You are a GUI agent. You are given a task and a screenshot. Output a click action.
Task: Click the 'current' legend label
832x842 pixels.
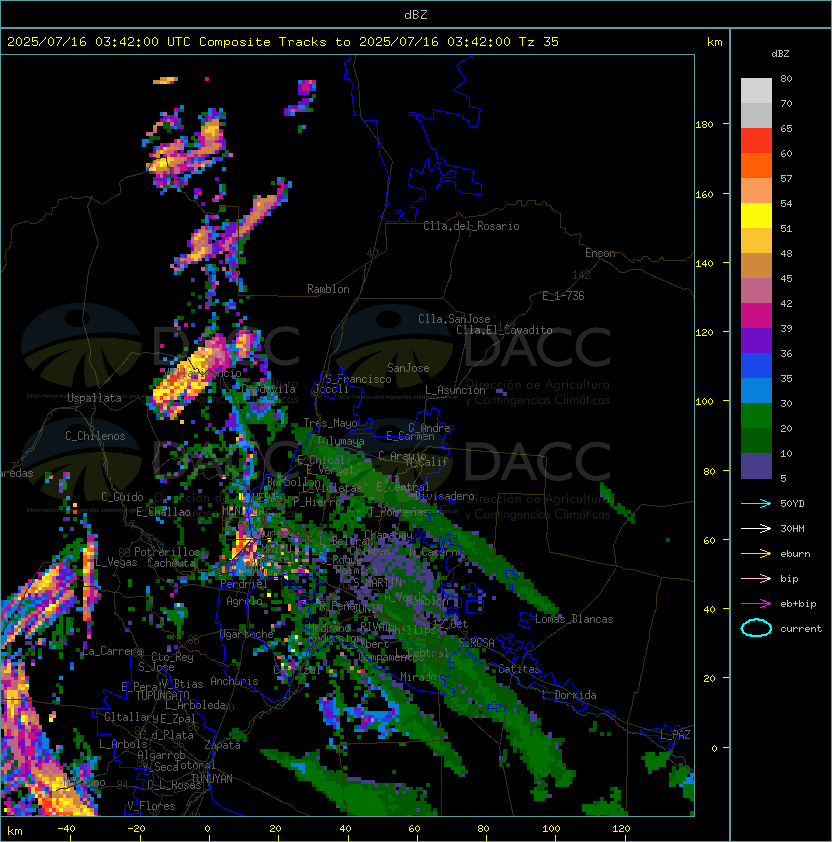point(801,629)
